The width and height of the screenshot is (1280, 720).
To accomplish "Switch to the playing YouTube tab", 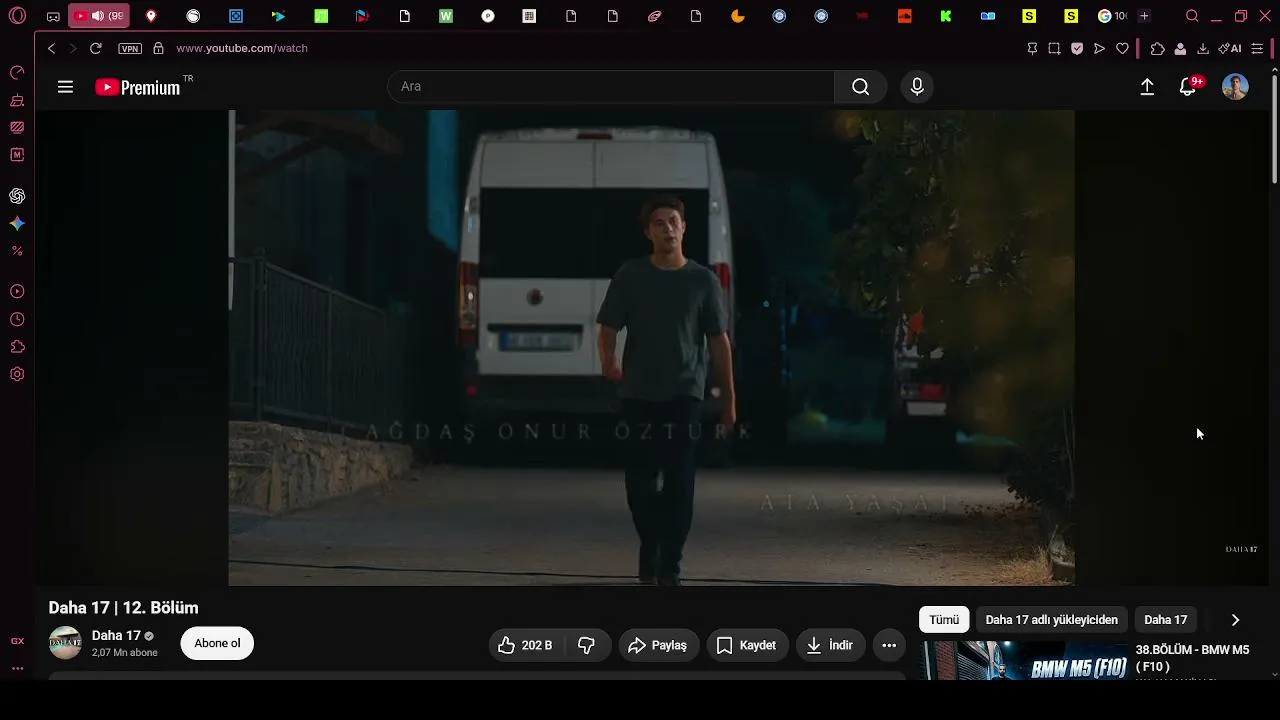I will coord(99,16).
